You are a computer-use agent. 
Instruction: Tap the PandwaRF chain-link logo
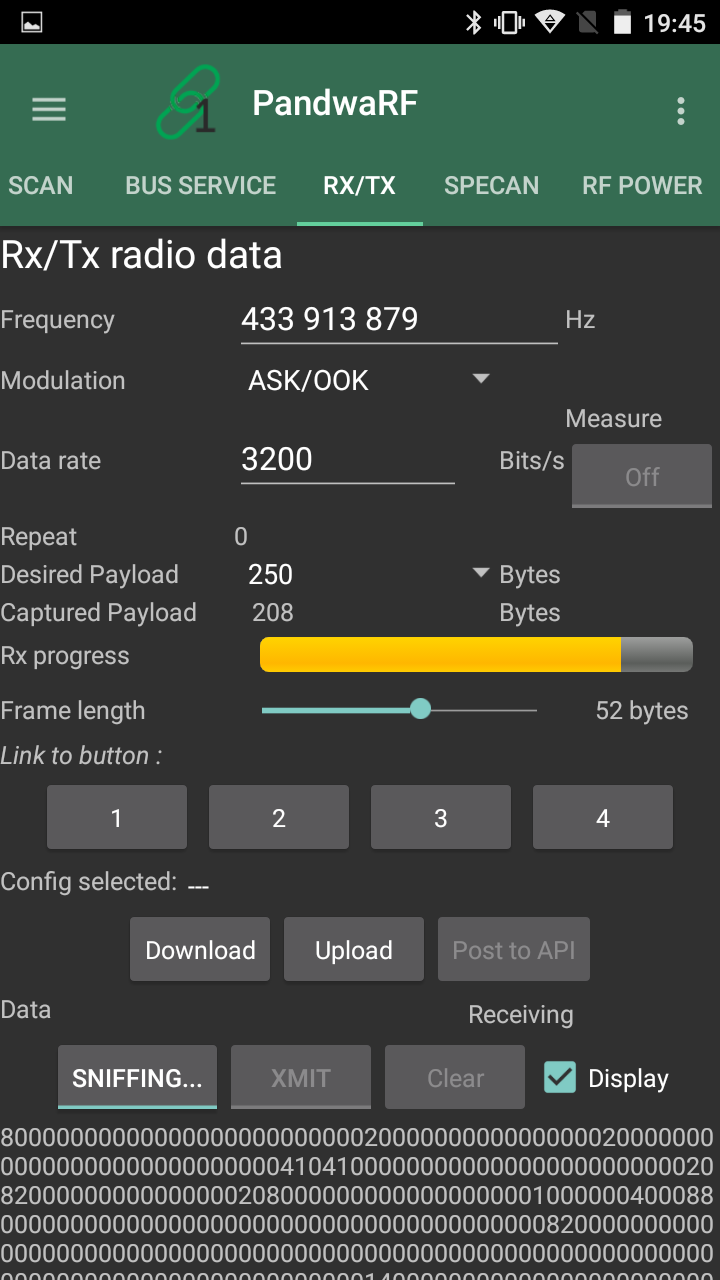pyautogui.click(x=187, y=102)
